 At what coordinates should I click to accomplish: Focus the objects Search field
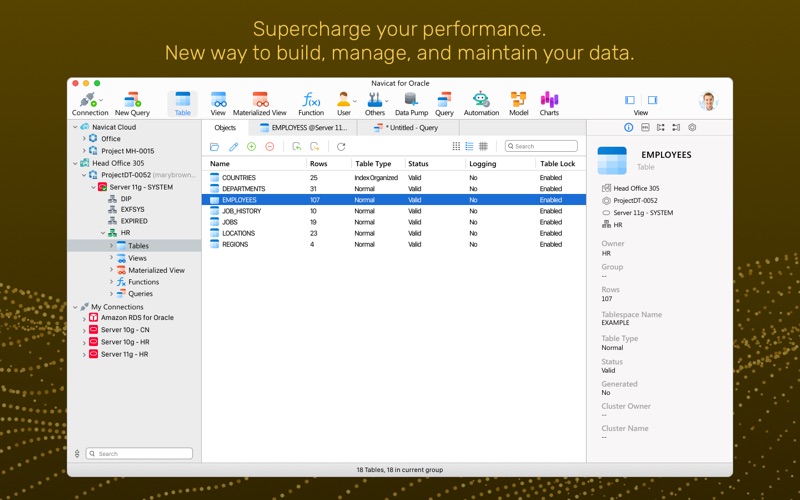click(541, 146)
